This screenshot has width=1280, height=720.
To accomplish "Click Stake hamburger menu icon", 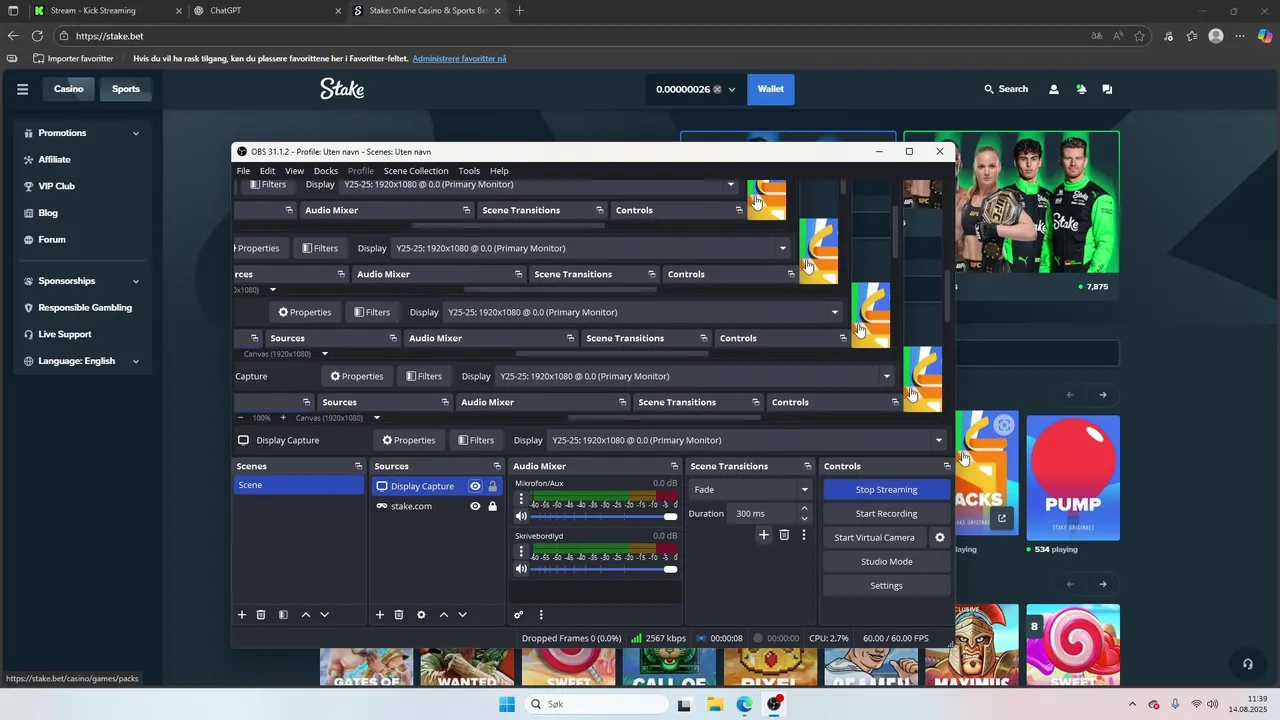I will point(22,89).
